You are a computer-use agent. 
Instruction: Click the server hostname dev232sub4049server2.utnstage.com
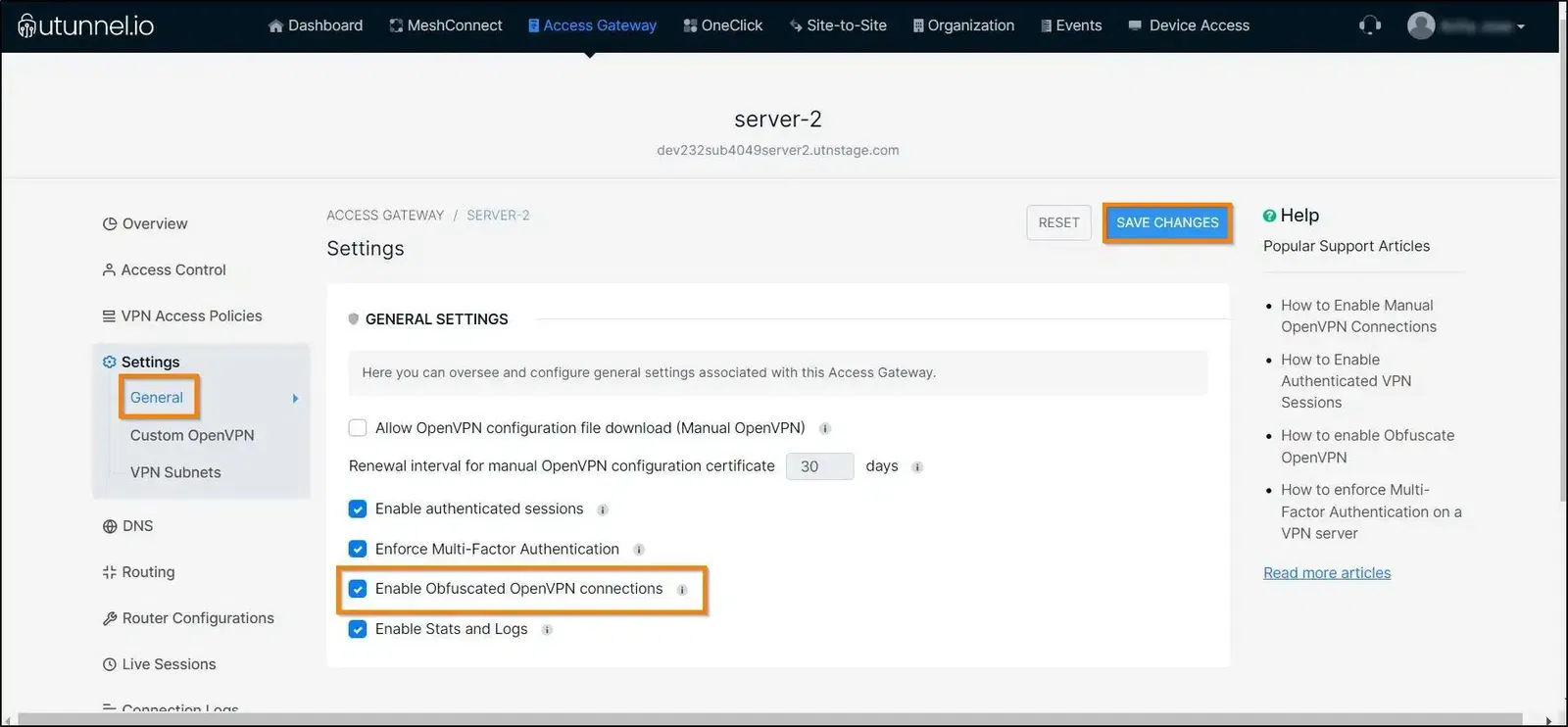[778, 150]
